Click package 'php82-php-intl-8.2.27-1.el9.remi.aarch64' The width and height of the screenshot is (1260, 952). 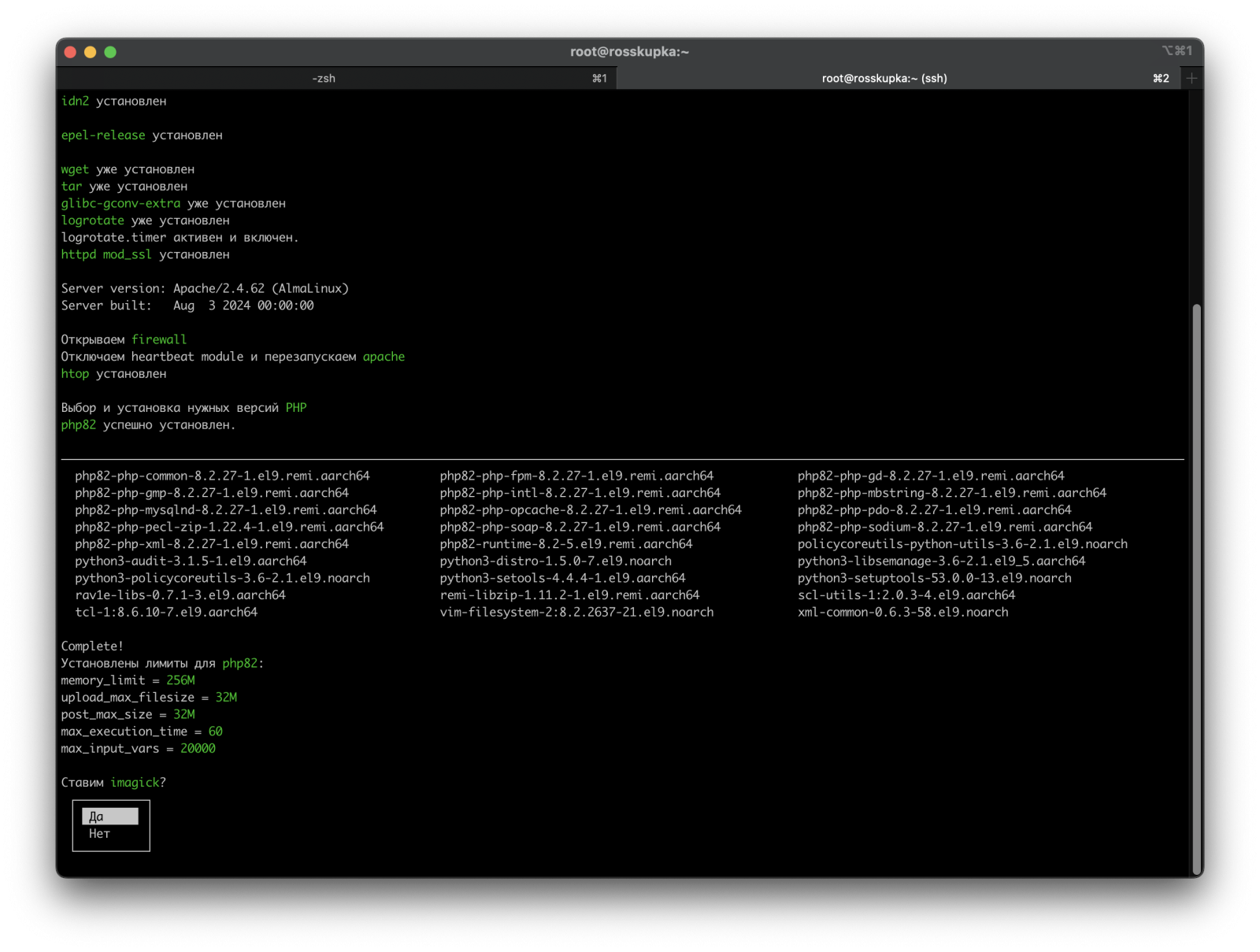pos(580,493)
